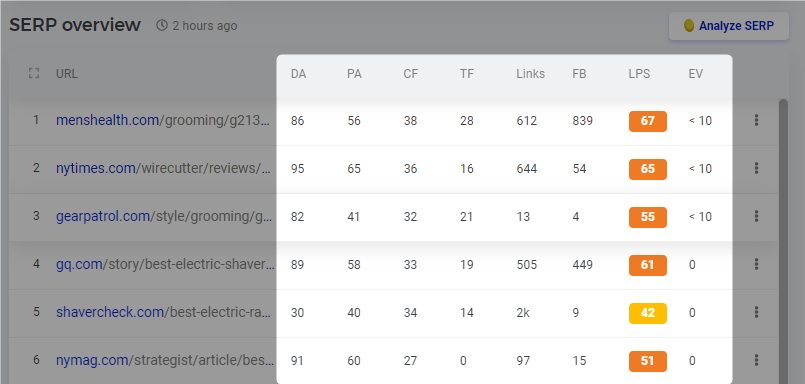Open three-dot menu for shavercheck.com row
This screenshot has height=384, width=805.
coord(756,312)
